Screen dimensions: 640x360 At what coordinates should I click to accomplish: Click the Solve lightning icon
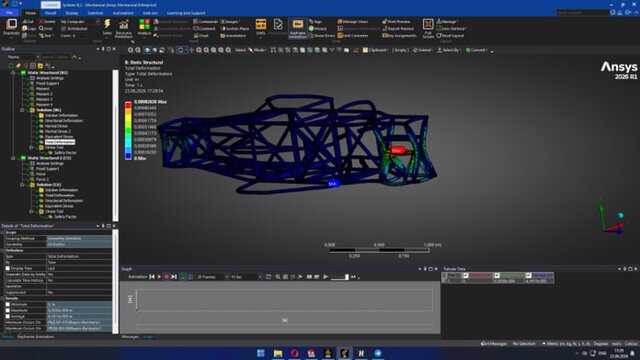pos(107,24)
